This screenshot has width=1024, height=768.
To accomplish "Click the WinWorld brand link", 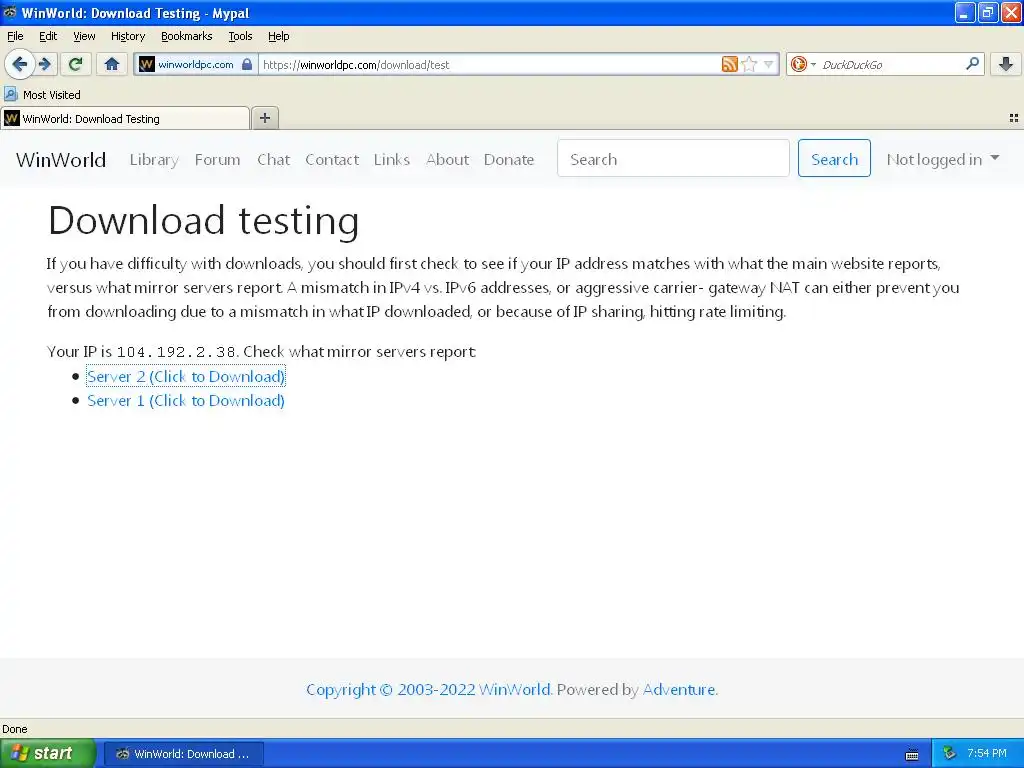I will coord(61,159).
